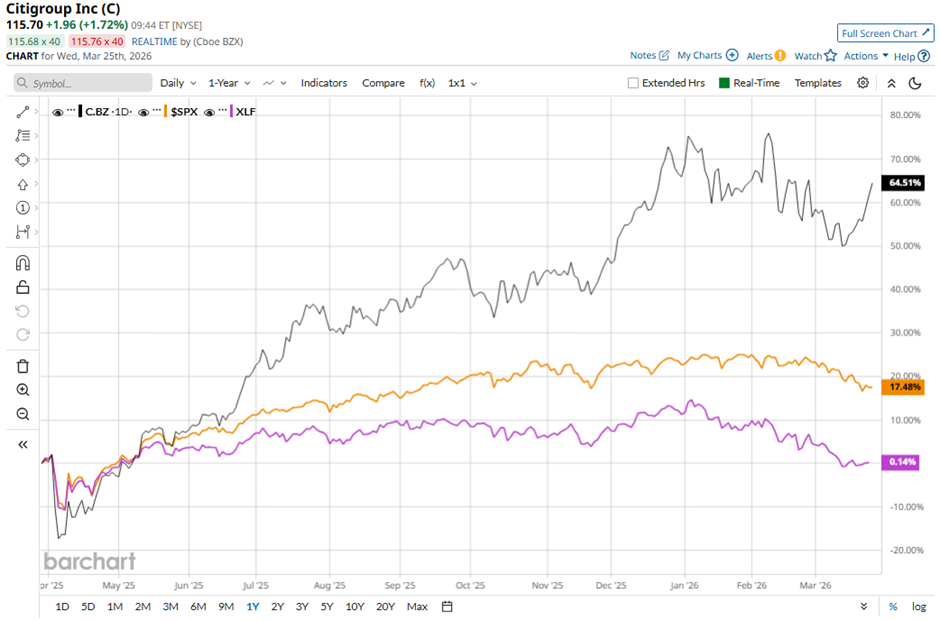The width and height of the screenshot is (940, 621).
Task: Open the 1x1 grid layout dropdown
Action: tap(462, 83)
